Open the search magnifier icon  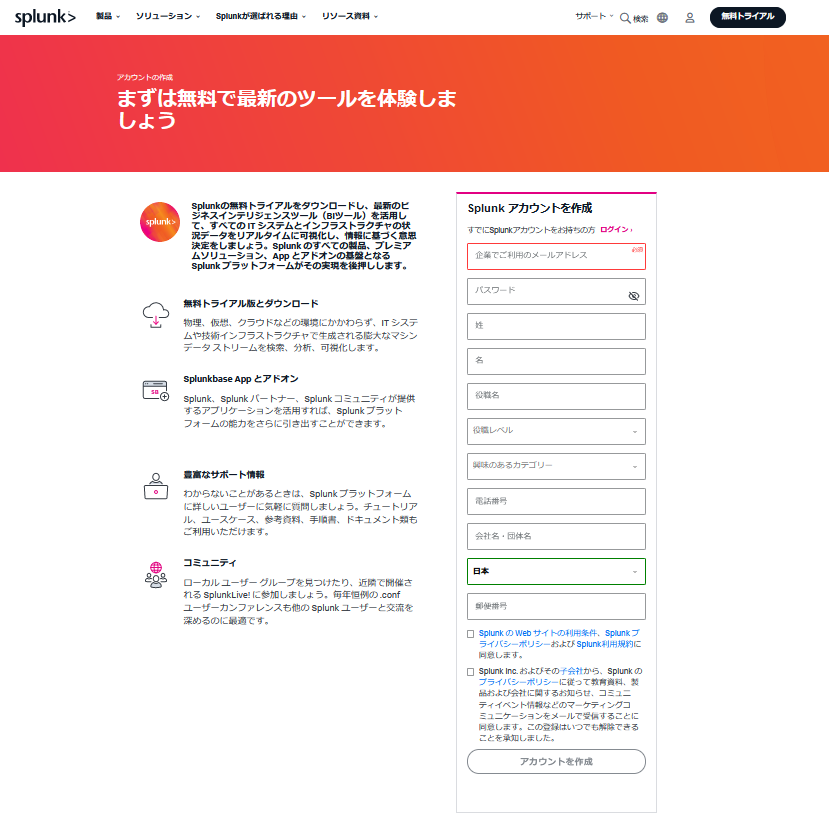(x=623, y=17)
